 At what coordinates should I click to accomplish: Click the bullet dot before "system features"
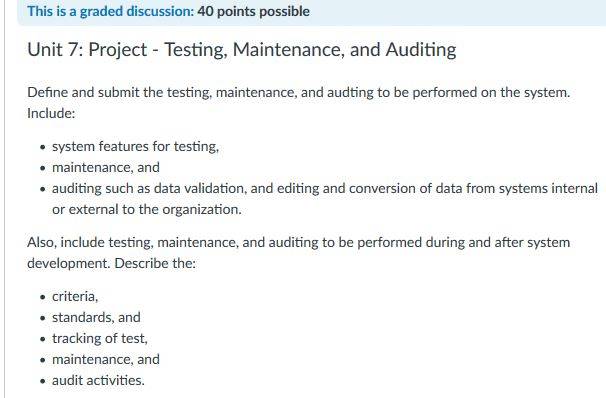(x=43, y=147)
